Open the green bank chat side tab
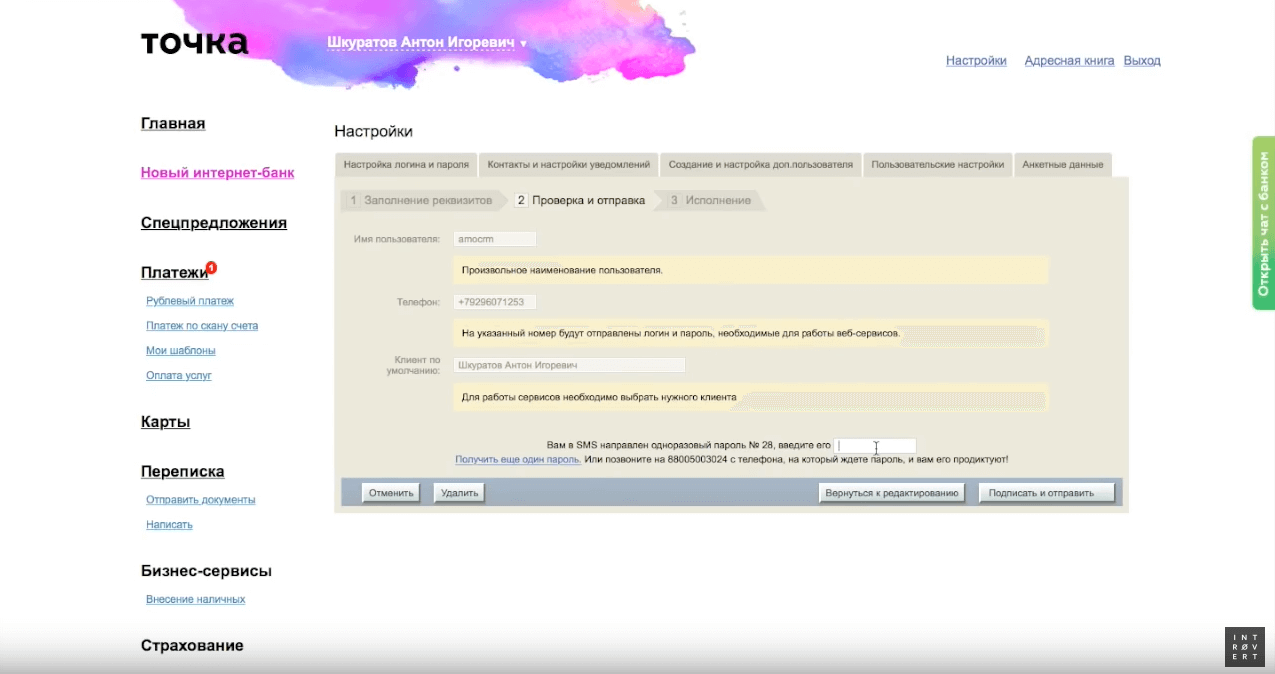This screenshot has width=1275, height=674. click(1263, 223)
